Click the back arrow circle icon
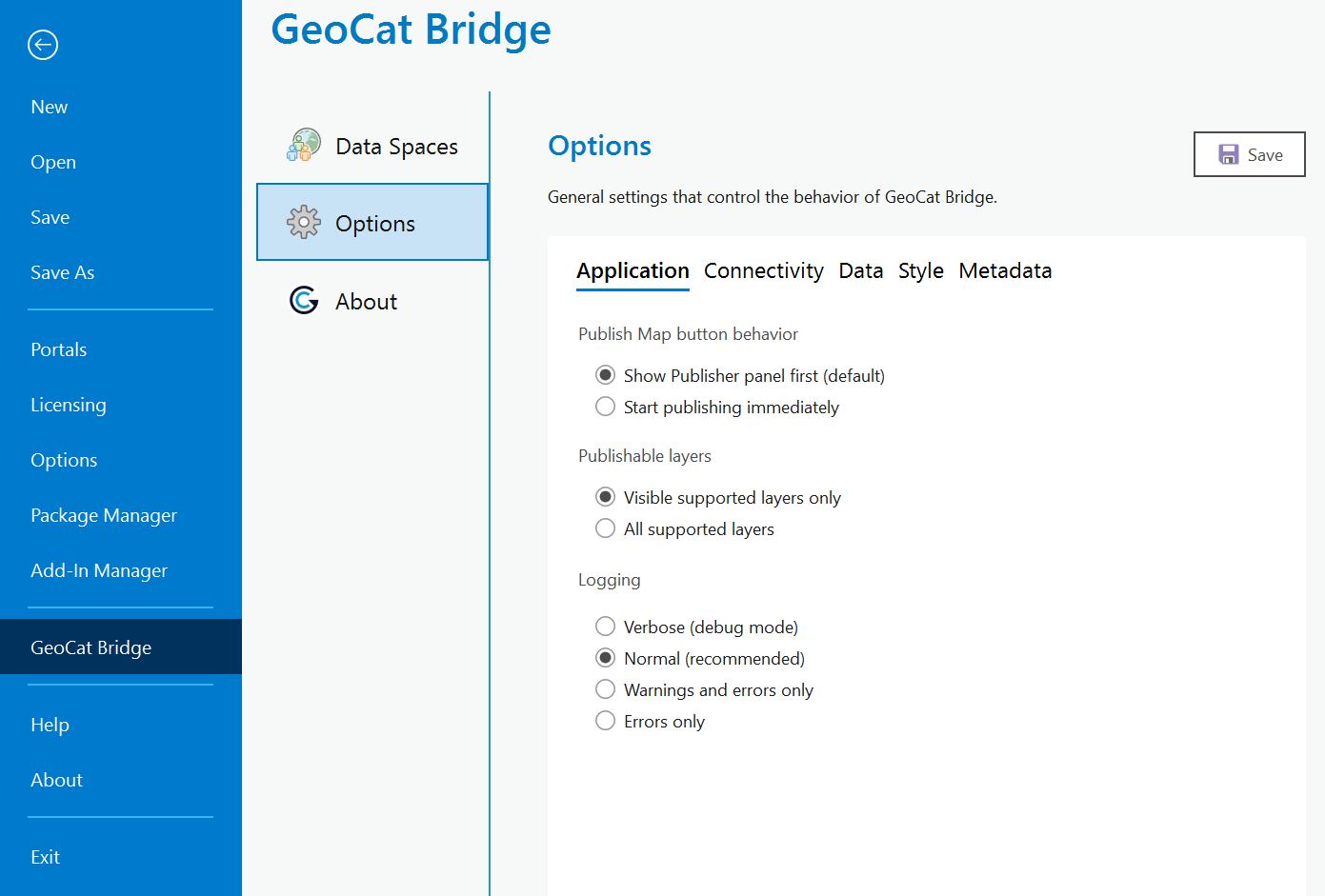Image resolution: width=1325 pixels, height=896 pixels. [43, 45]
